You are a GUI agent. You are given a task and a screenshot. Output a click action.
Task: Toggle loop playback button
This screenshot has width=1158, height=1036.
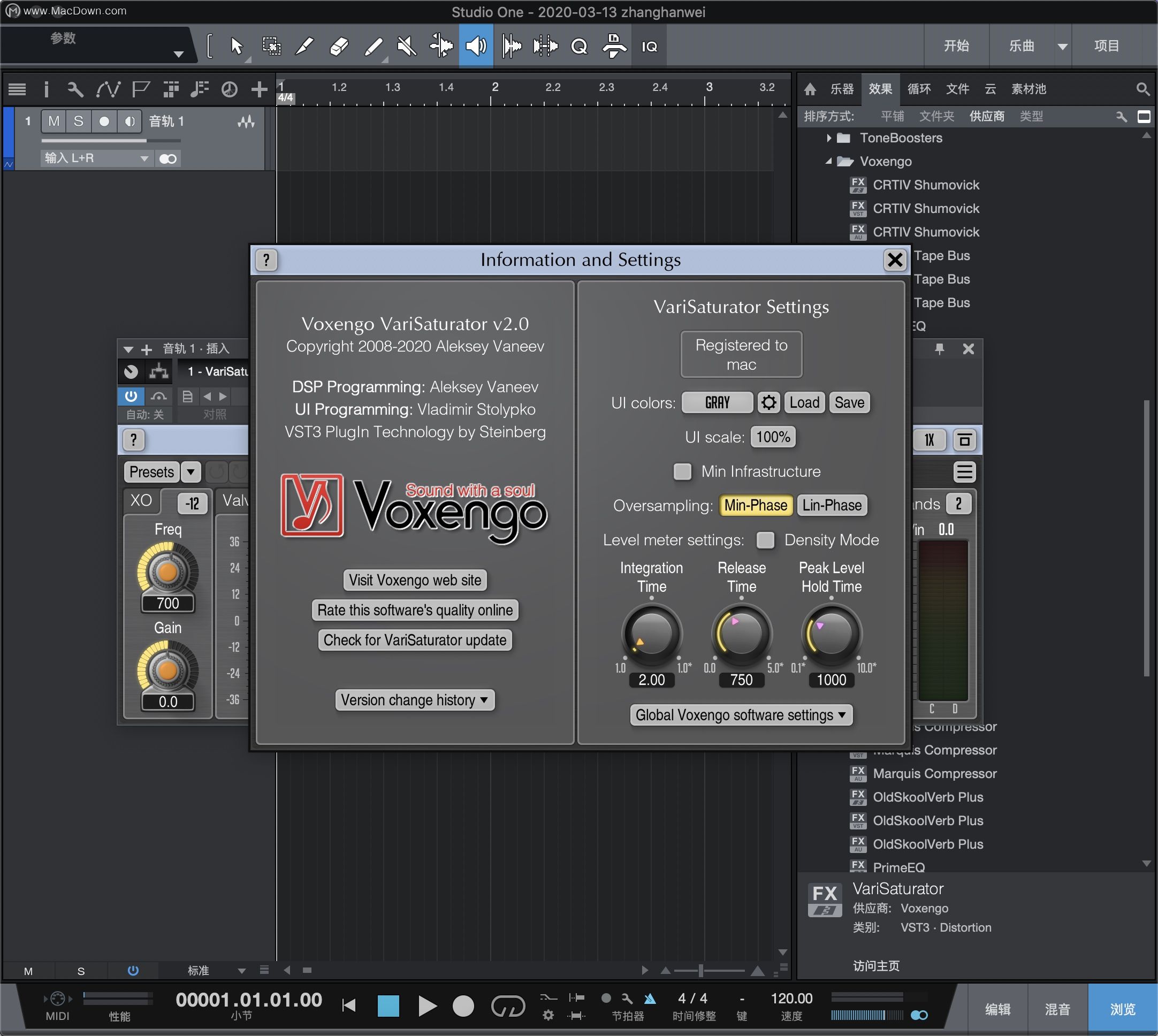[508, 1006]
